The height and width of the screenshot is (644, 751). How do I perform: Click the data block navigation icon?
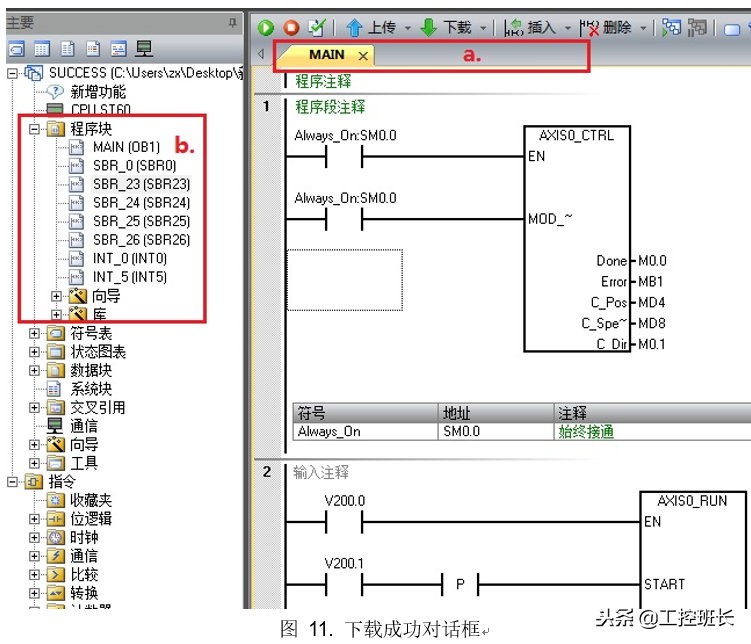pos(93,49)
